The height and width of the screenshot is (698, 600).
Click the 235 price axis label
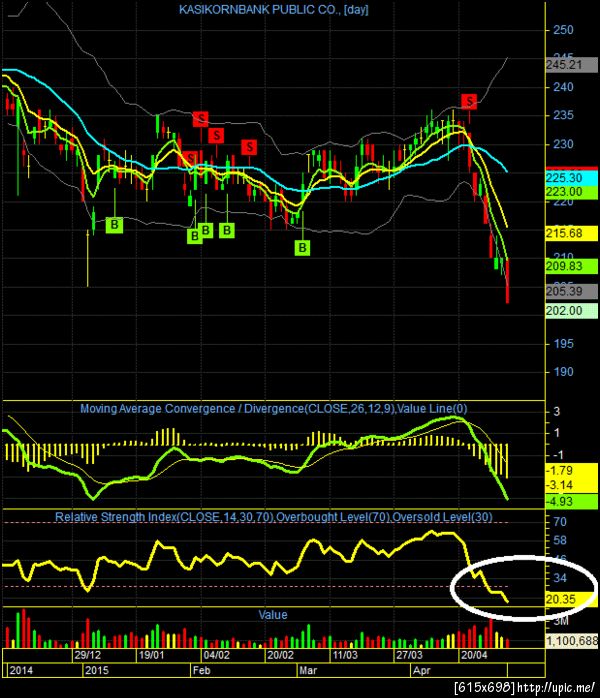(563, 115)
